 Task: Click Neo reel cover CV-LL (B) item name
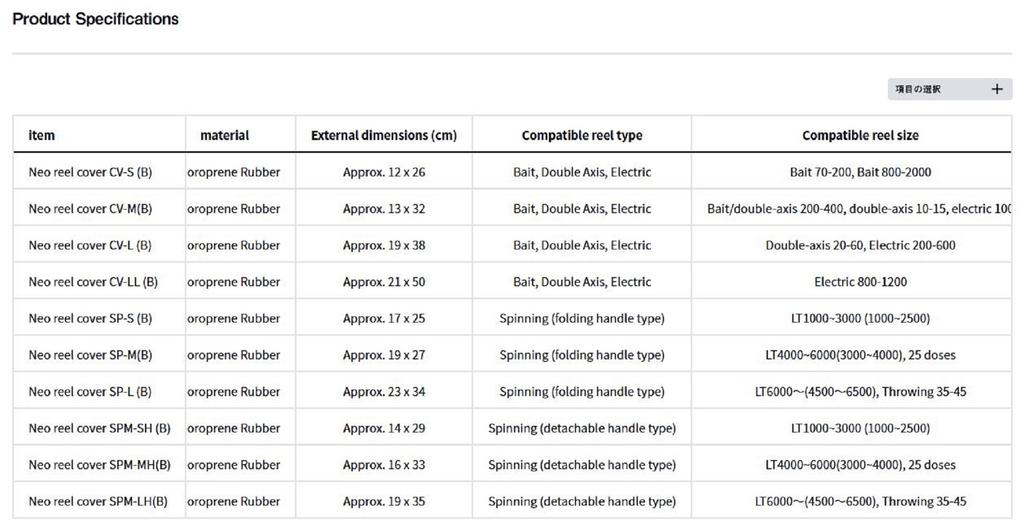[x=93, y=282]
